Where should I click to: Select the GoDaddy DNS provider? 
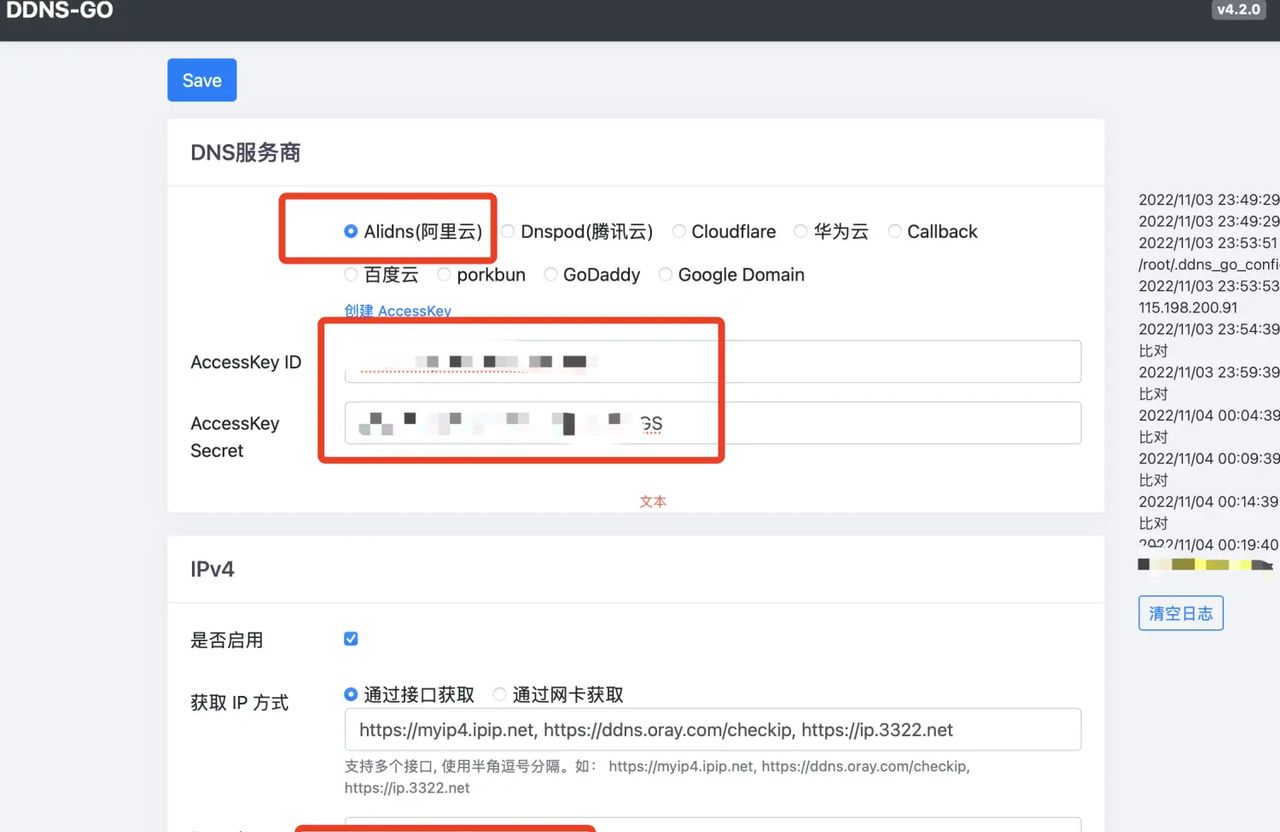pyautogui.click(x=551, y=275)
